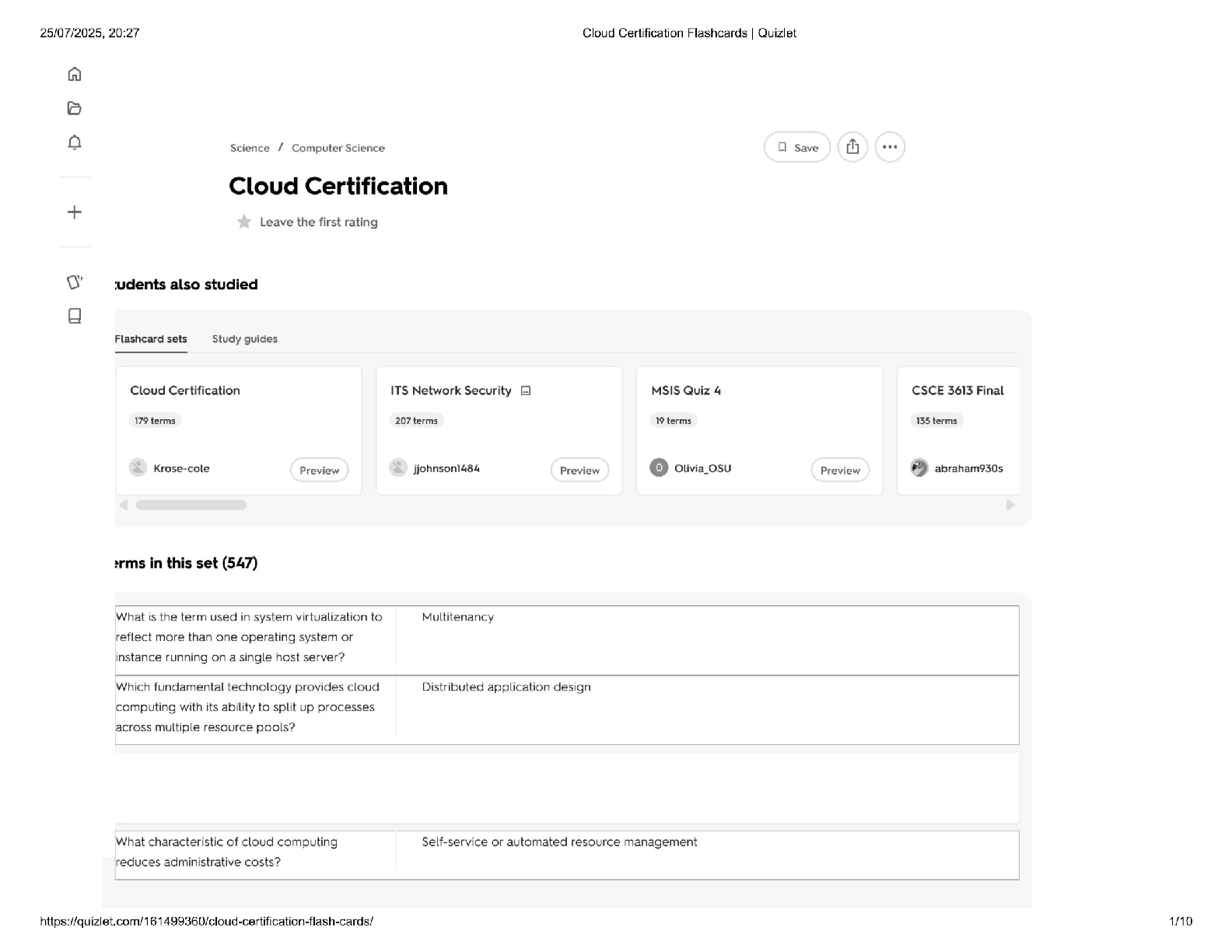Preview the Krose-cole Cloud Certification set
Screen dimensions: 1232x952
pyautogui.click(x=319, y=470)
